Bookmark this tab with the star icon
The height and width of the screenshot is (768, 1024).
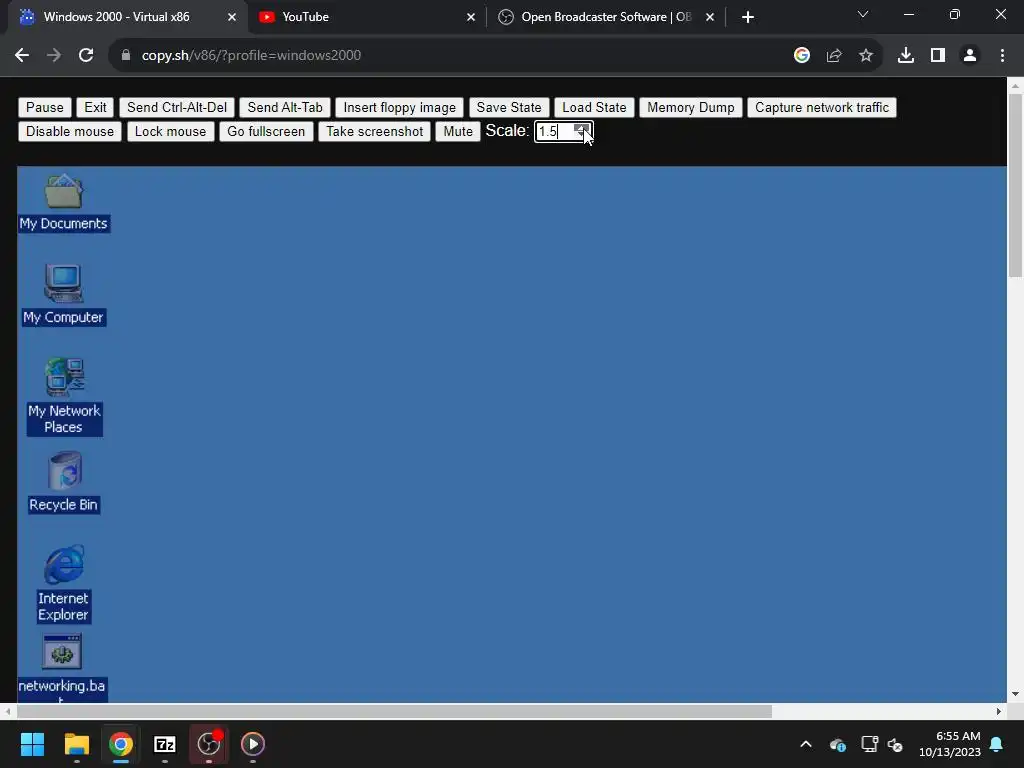point(866,56)
